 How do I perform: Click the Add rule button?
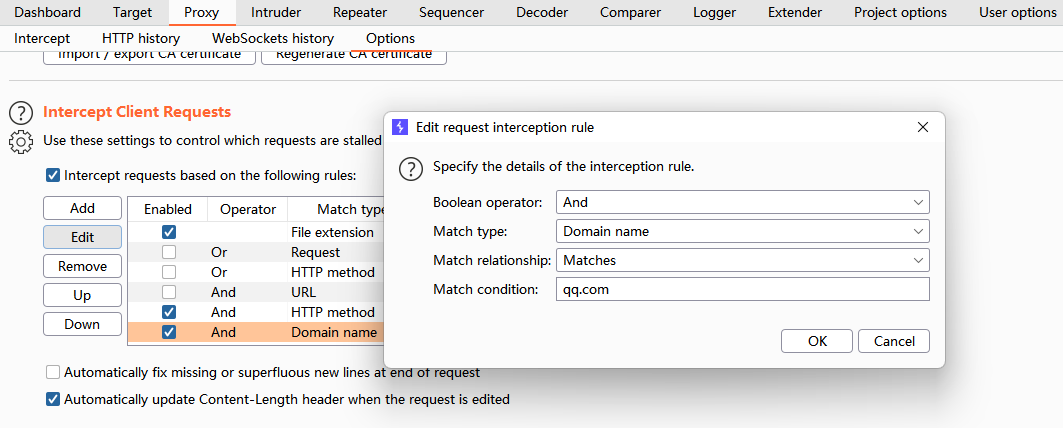pos(83,208)
